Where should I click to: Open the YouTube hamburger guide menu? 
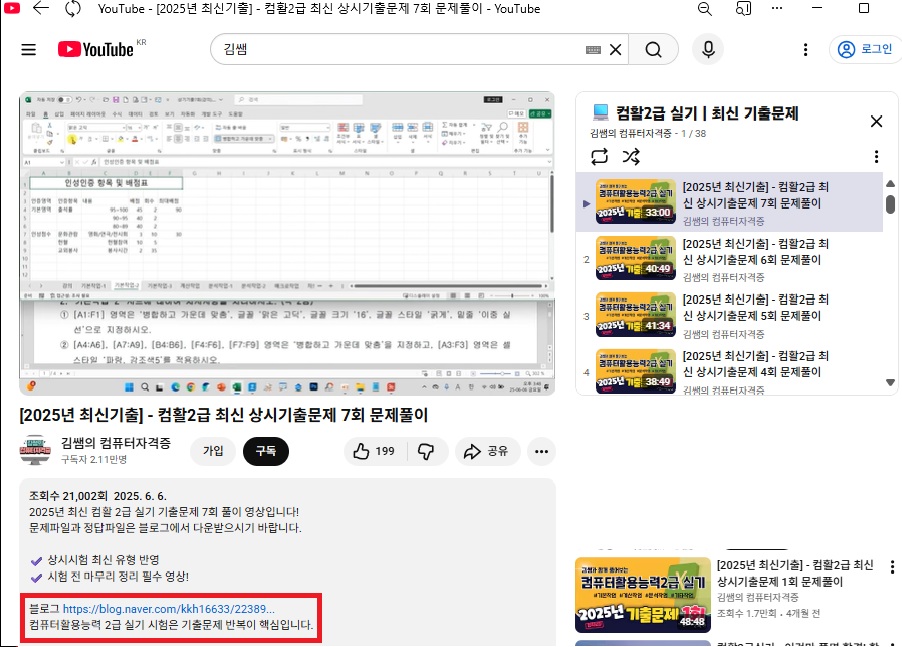pos(29,49)
